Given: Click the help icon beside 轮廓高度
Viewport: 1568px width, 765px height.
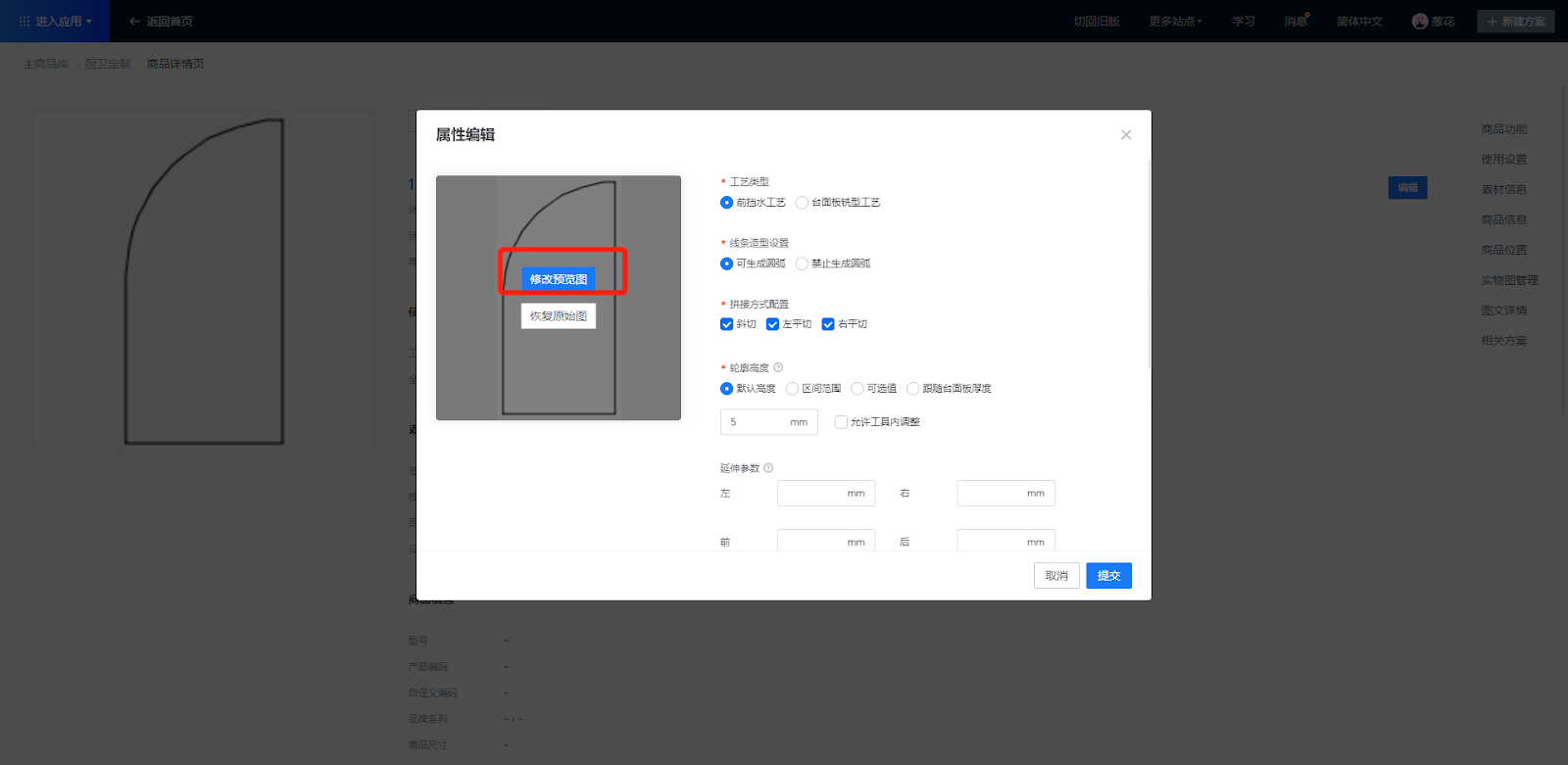Looking at the screenshot, I should pos(778,368).
